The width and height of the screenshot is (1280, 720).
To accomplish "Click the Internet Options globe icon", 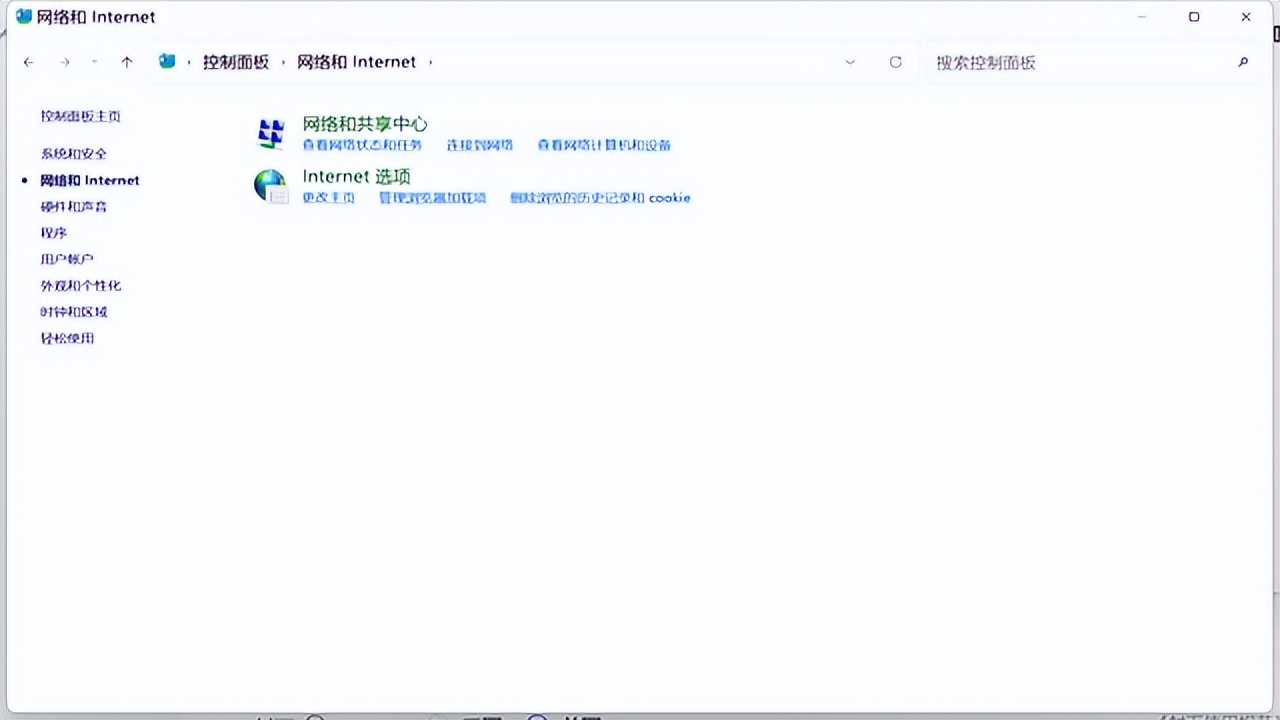I will (x=270, y=186).
